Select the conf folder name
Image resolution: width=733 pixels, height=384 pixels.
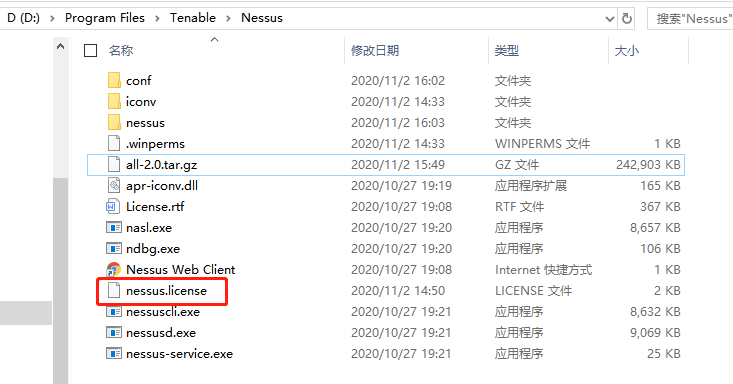point(138,80)
